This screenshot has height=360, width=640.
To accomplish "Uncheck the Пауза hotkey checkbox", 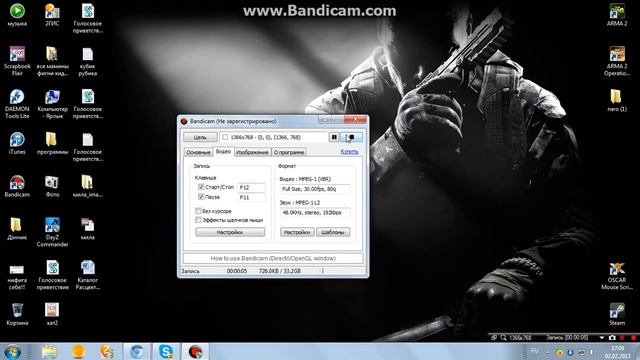I will tap(201, 197).
